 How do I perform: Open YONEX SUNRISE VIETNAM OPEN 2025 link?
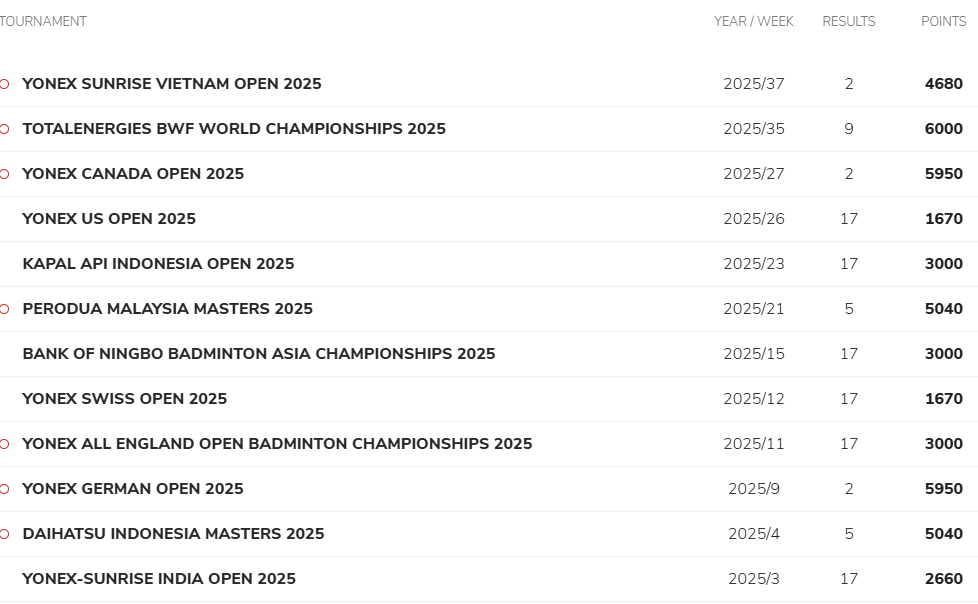coord(172,84)
